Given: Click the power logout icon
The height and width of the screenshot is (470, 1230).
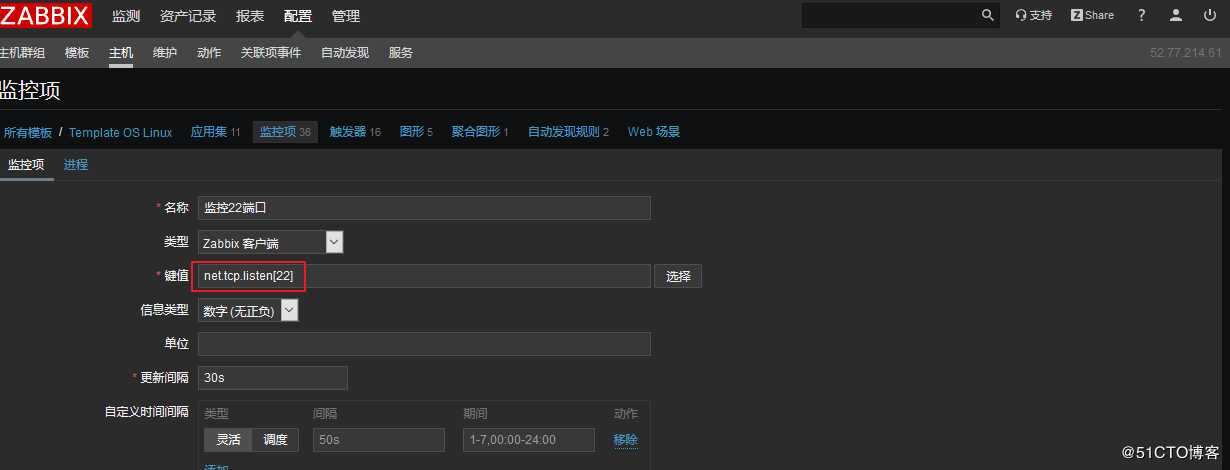Looking at the screenshot, I should coord(1211,15).
